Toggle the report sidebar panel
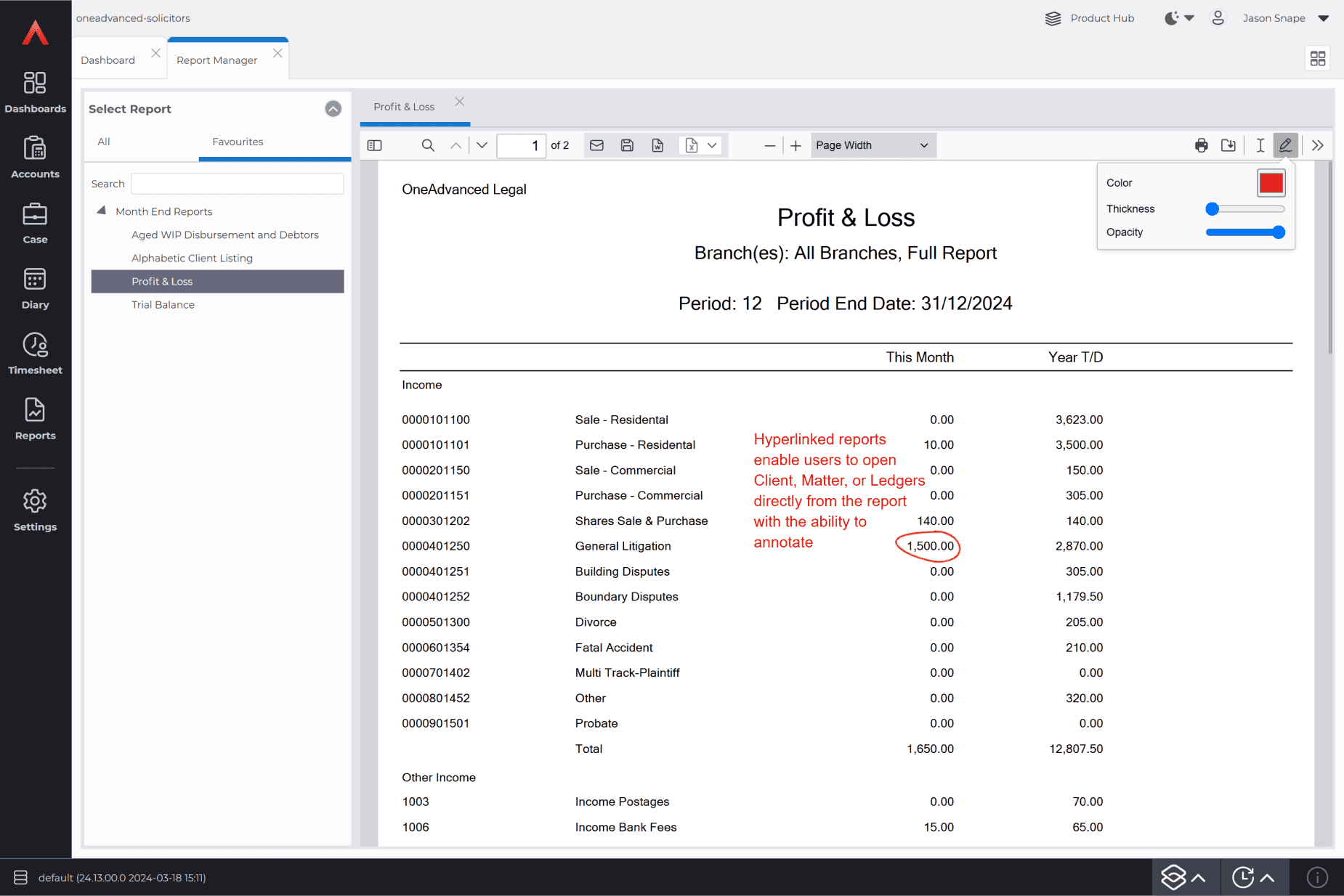Image resolution: width=1344 pixels, height=896 pixels. pos(375,145)
